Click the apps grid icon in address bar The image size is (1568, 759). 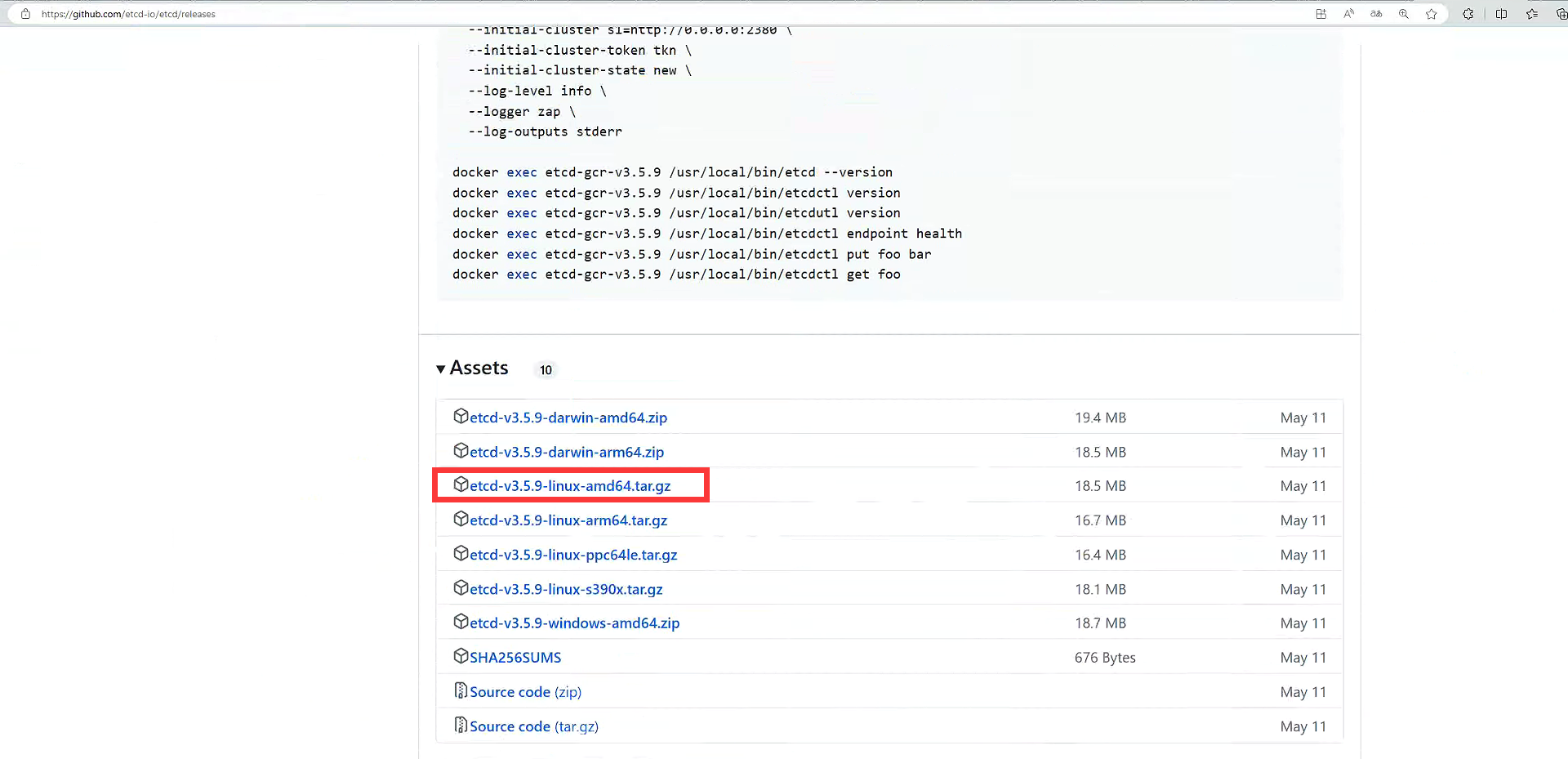1321,14
